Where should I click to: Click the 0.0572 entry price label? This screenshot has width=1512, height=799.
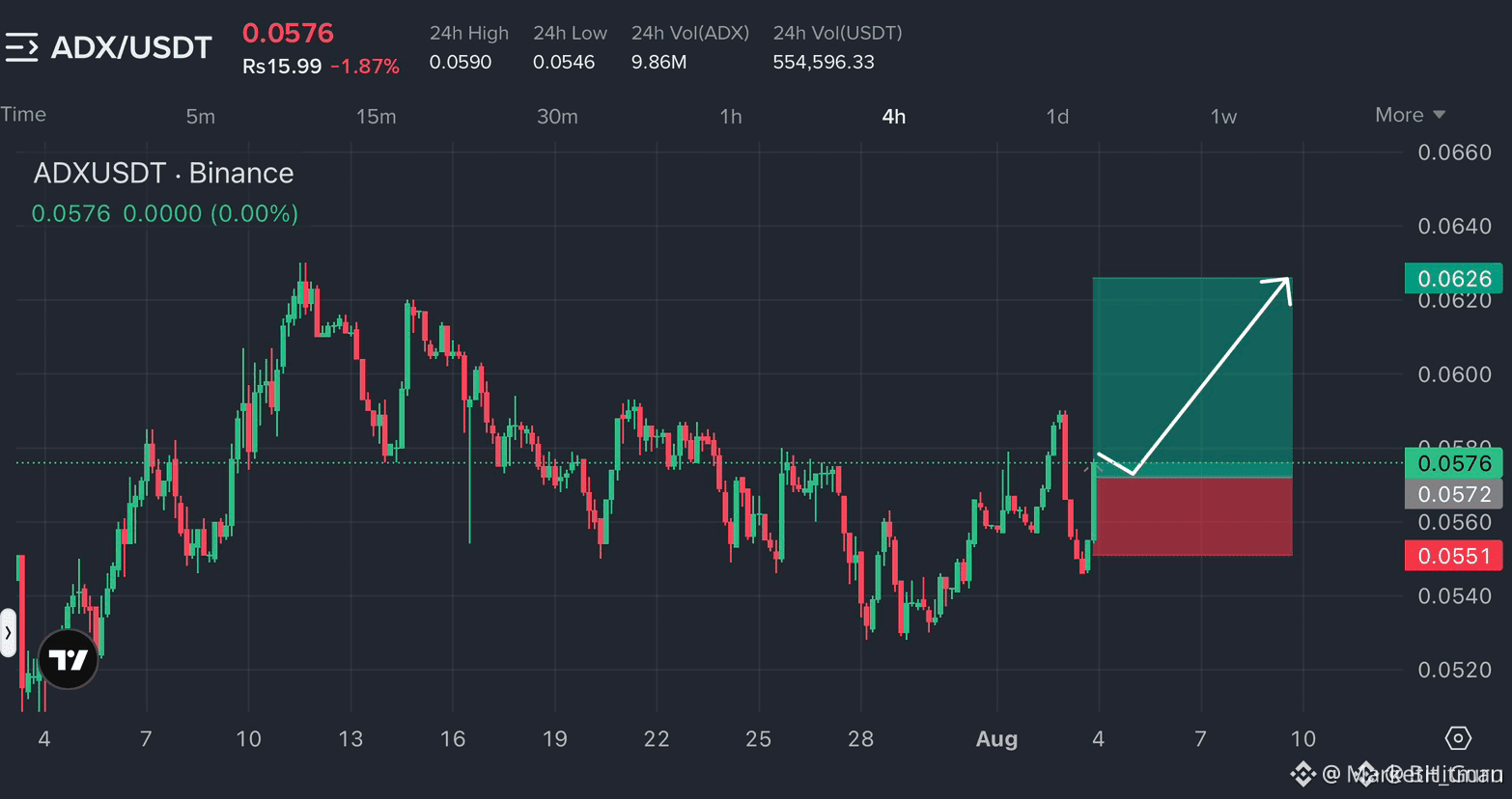(x=1453, y=494)
